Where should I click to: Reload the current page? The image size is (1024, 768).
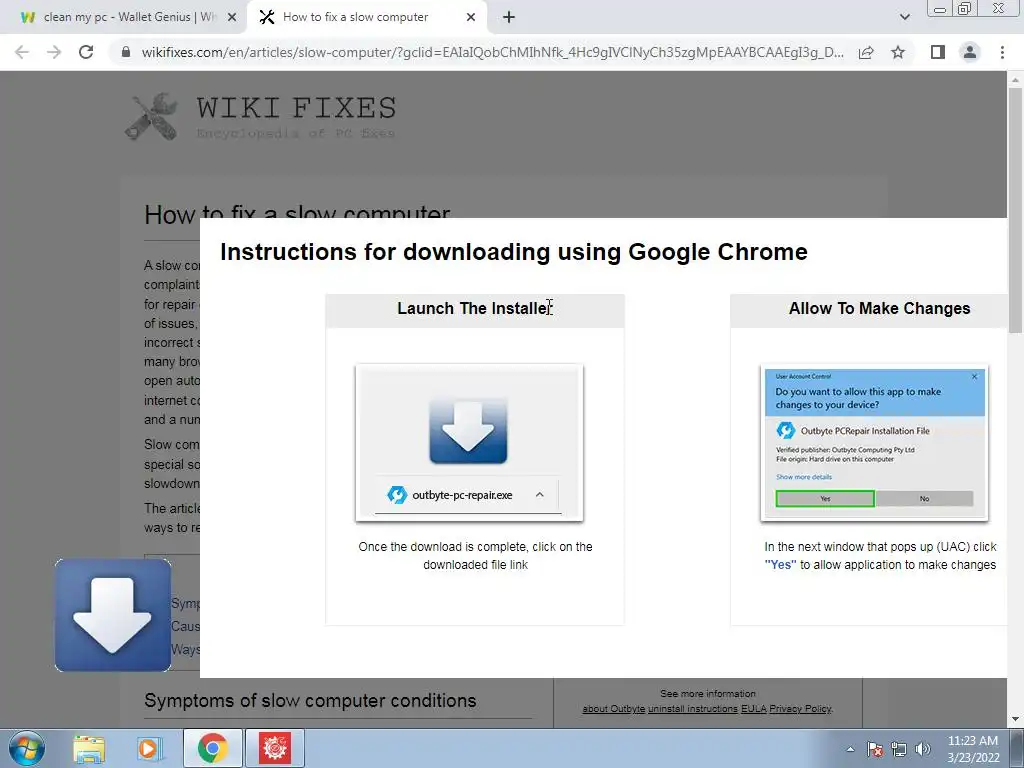[86, 52]
